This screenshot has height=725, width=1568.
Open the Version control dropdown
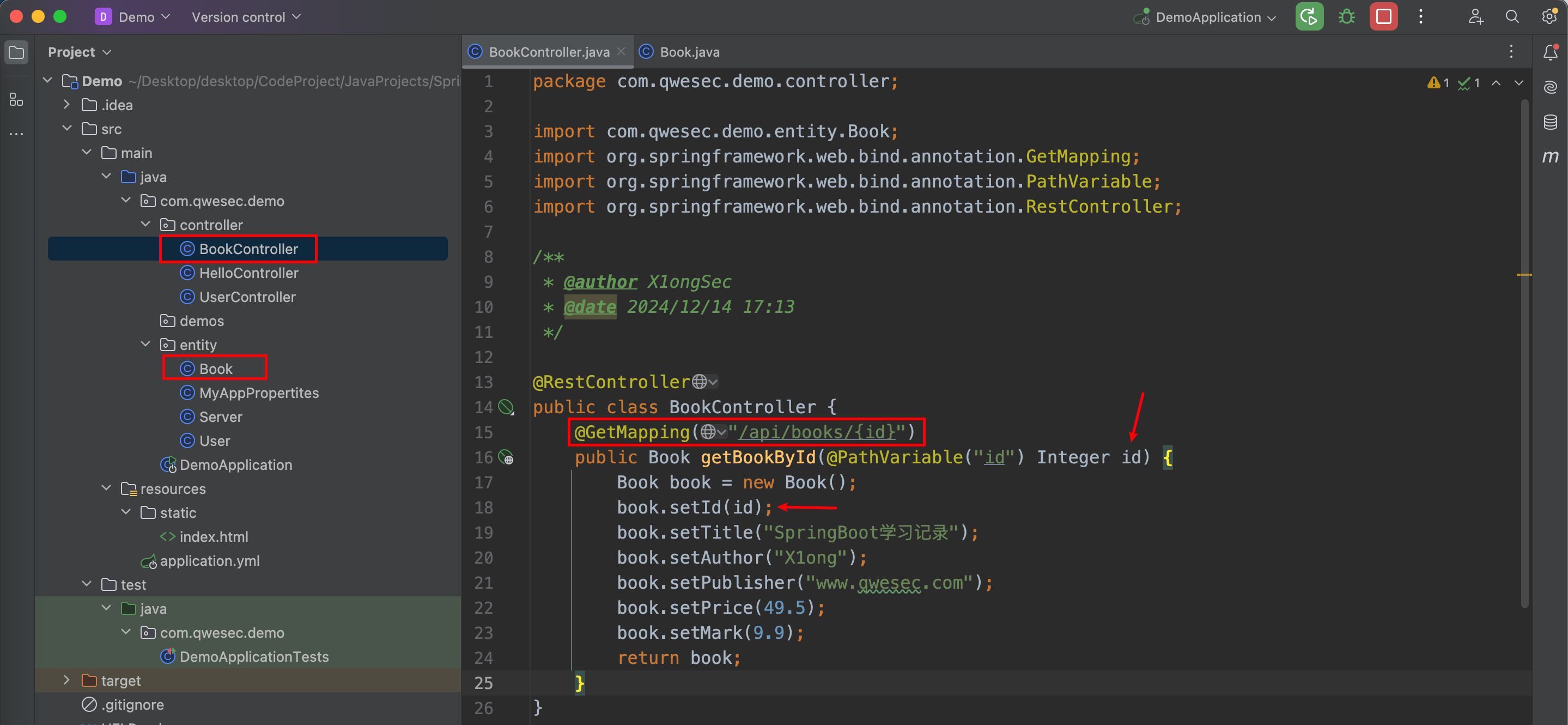pyautogui.click(x=246, y=17)
